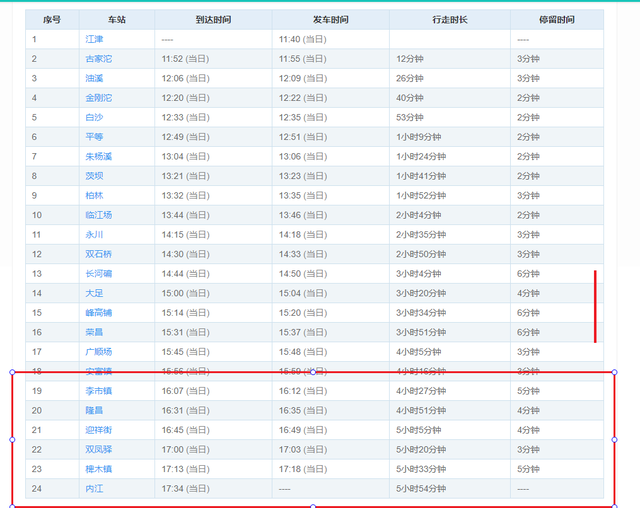This screenshot has height=508, width=640.
Task: Open the 双石桥 station link
Action: 98,254
